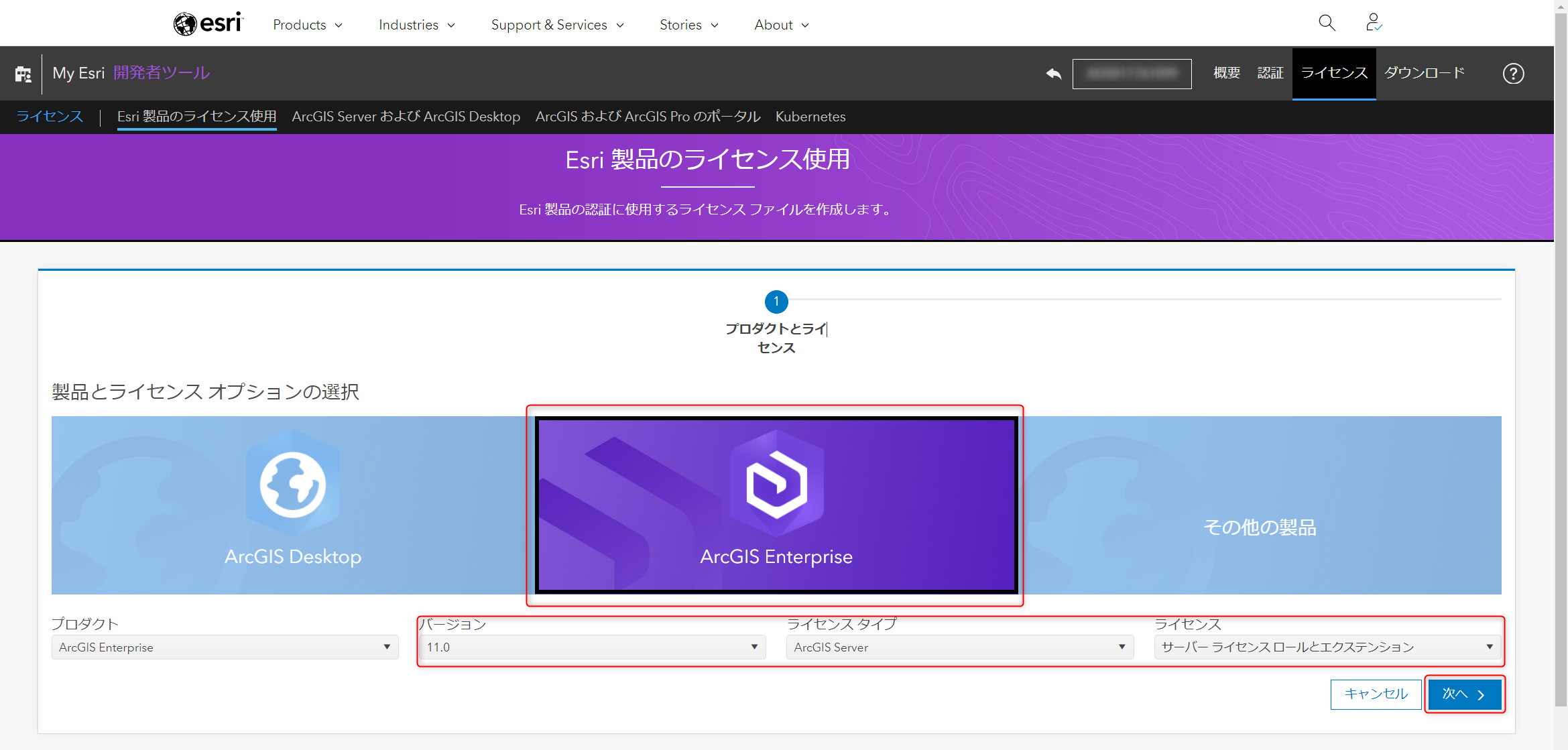Expand the Industries menu

[417, 25]
